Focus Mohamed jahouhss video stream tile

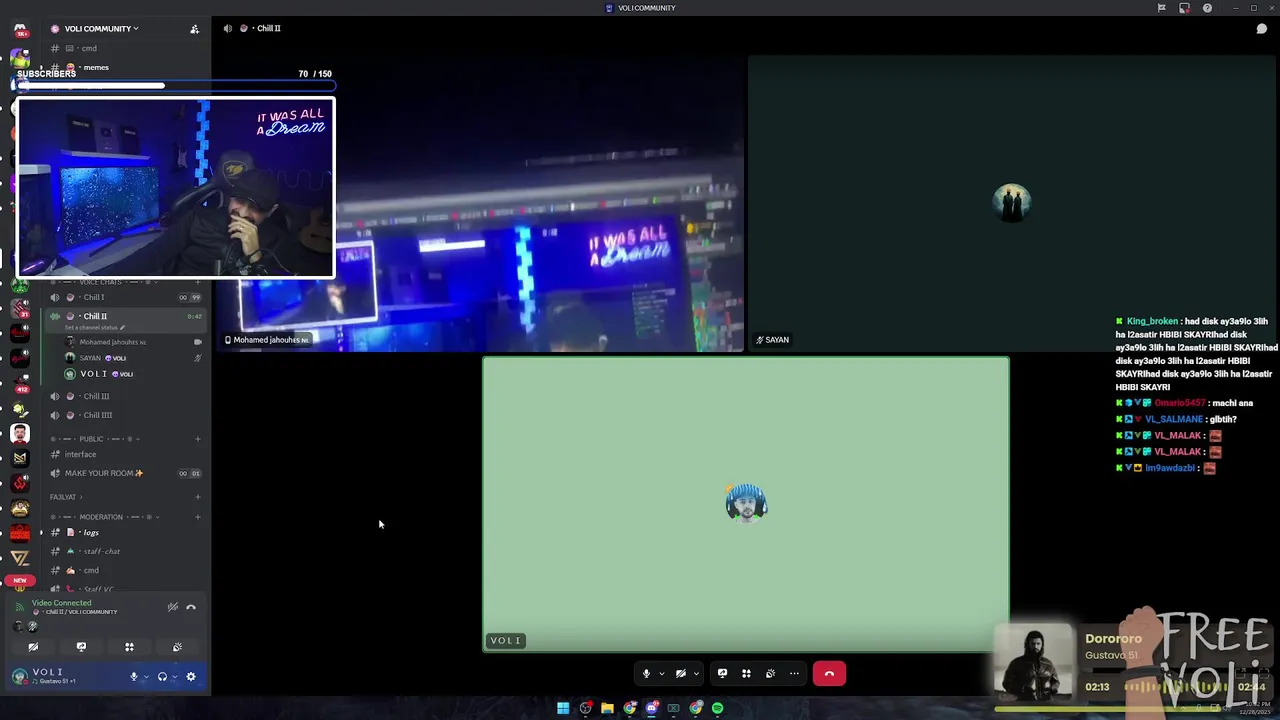pyautogui.click(x=481, y=204)
